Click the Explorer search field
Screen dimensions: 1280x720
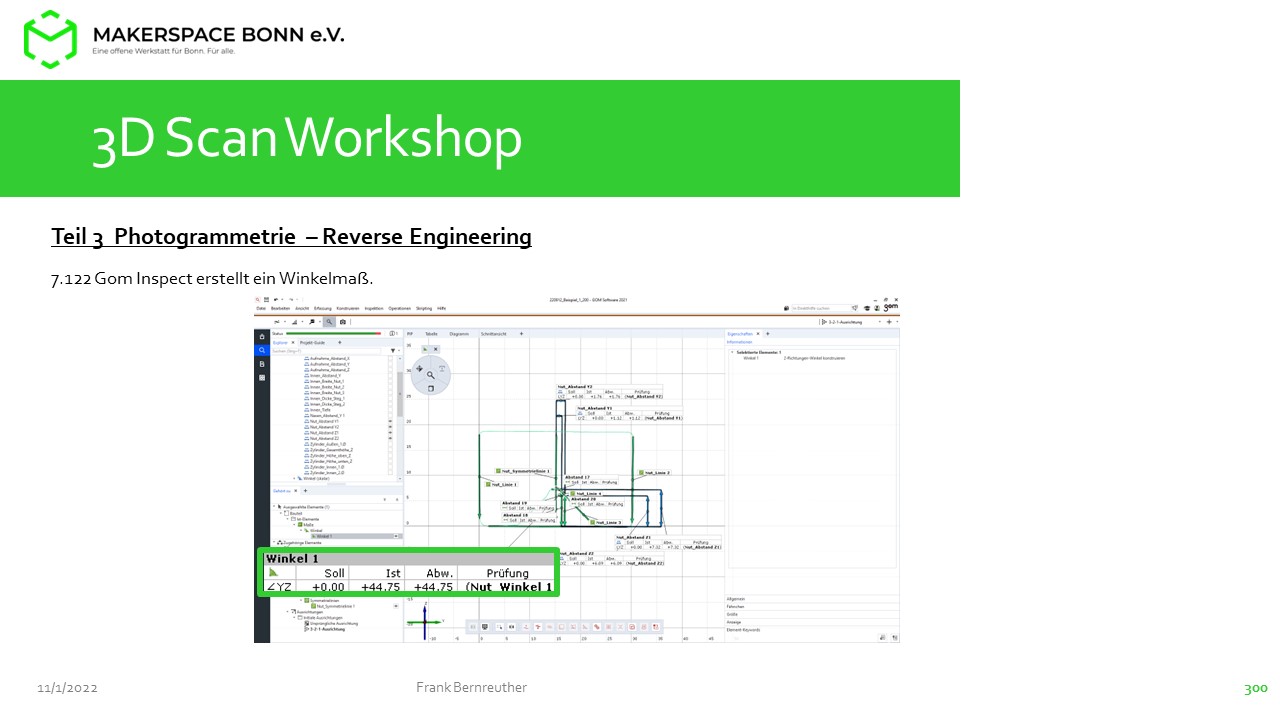(326, 351)
